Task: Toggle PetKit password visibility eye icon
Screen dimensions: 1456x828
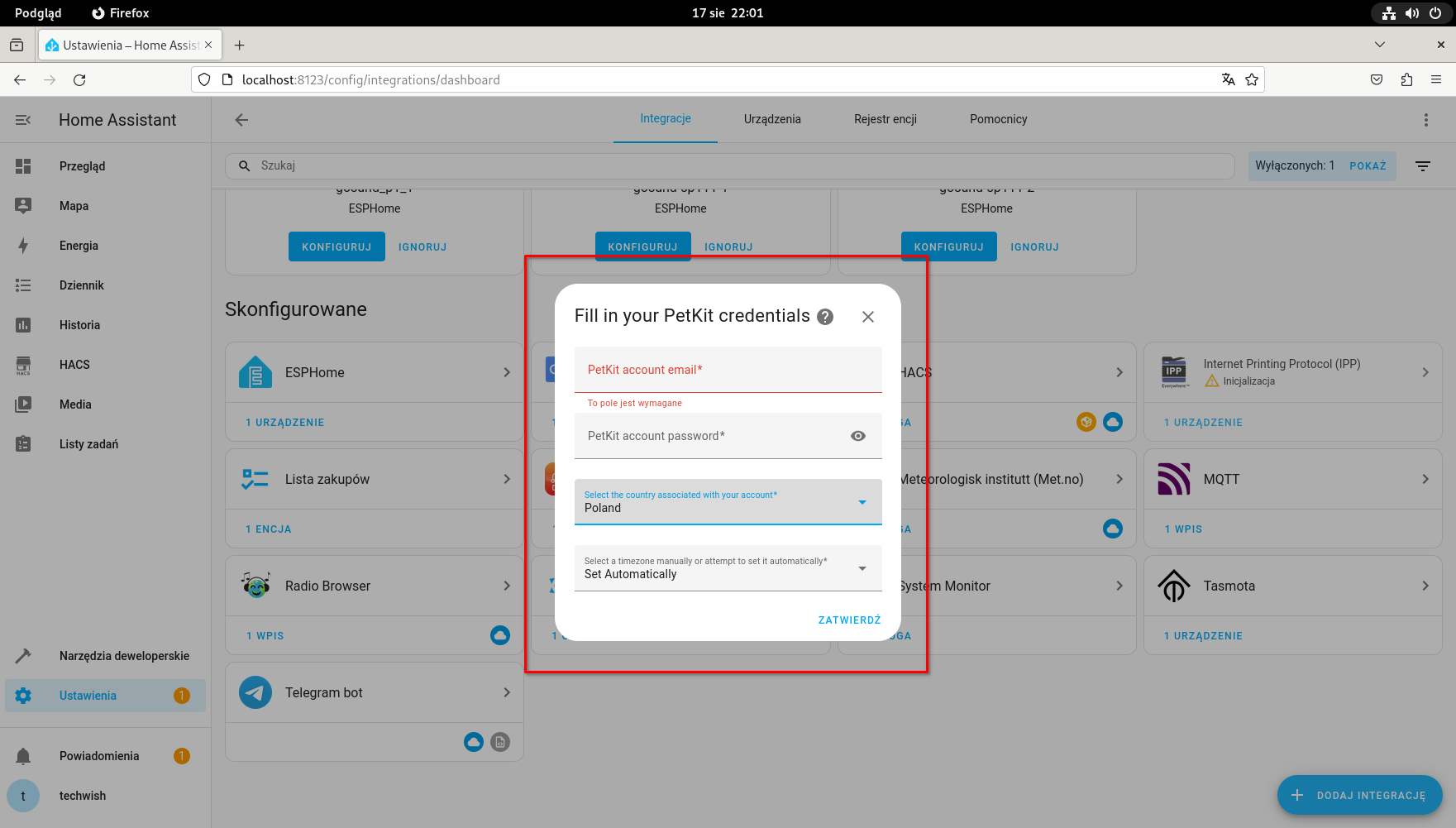Action: tap(858, 436)
